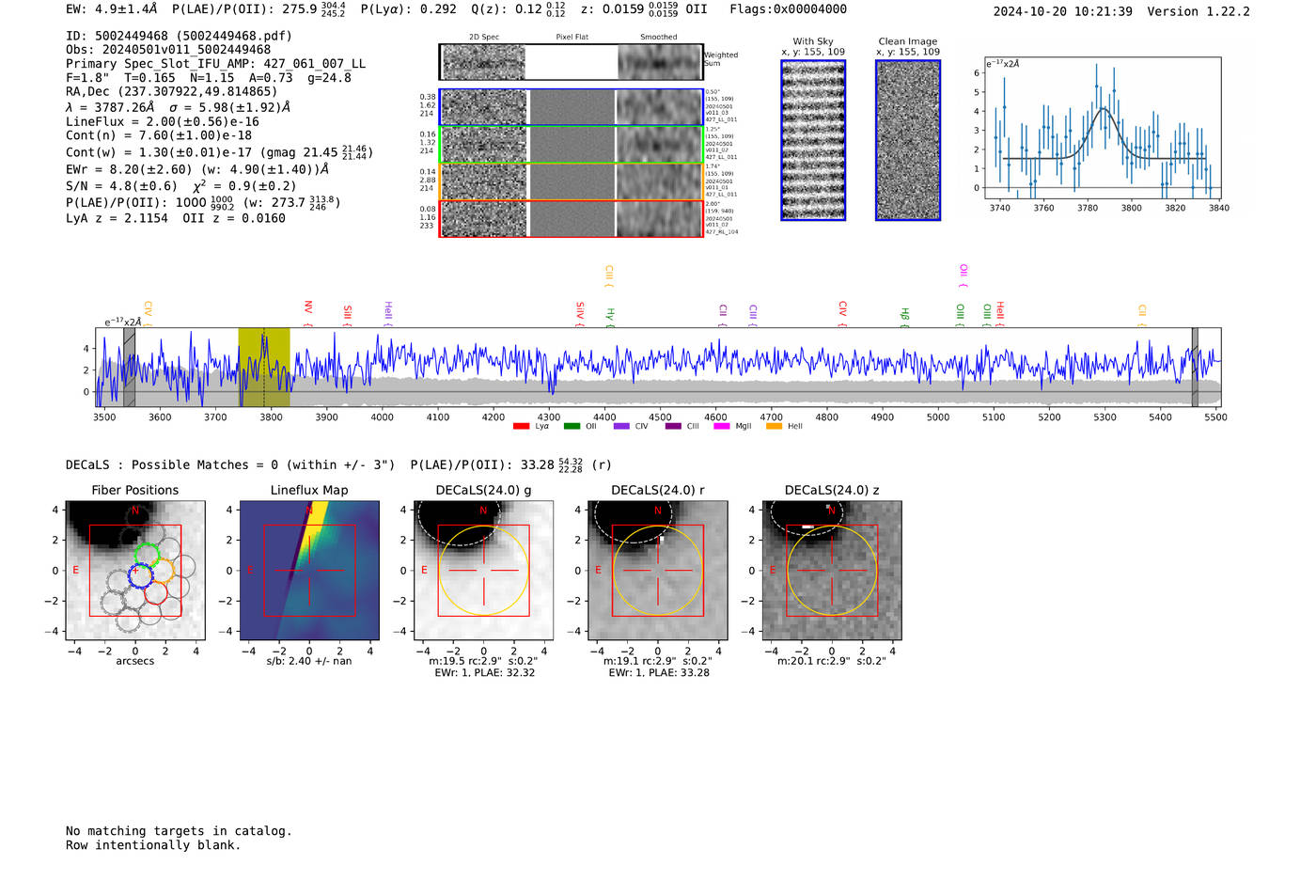Viewport: 1316px width, 896px height.
Task: Select the Weighted Sum 2D spectrum strip
Action: [x=572, y=62]
